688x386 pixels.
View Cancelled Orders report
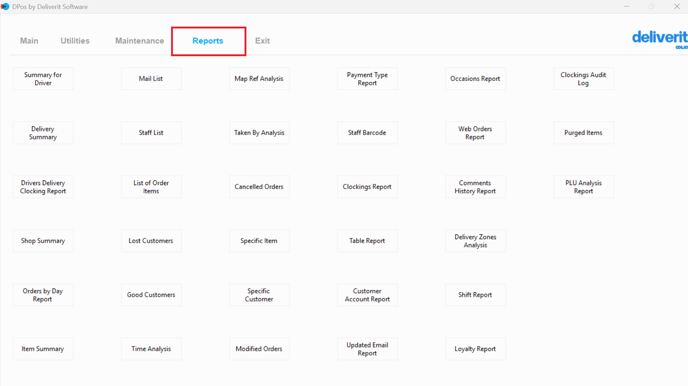click(x=259, y=186)
